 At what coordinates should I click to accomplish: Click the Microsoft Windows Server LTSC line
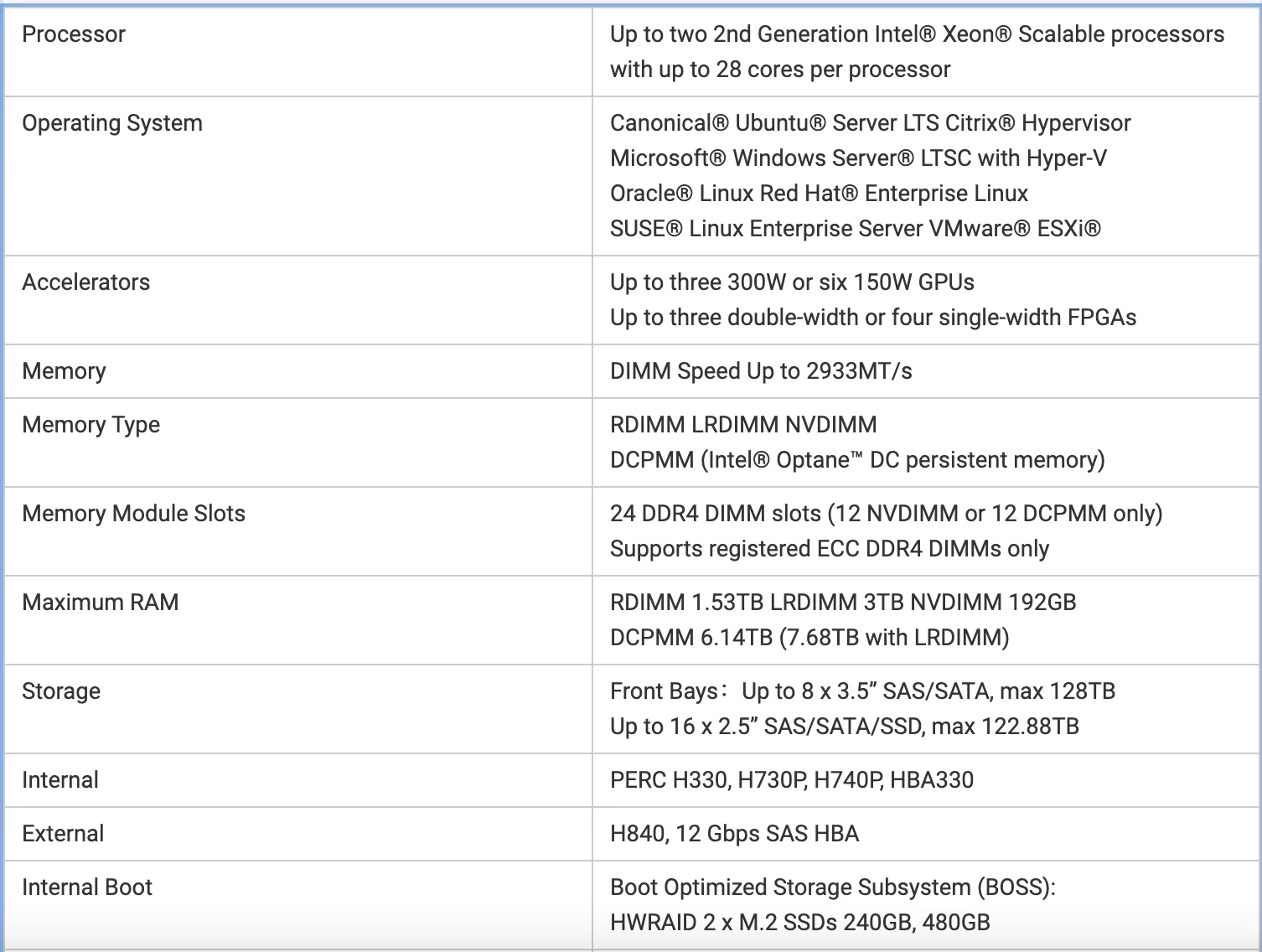click(857, 158)
